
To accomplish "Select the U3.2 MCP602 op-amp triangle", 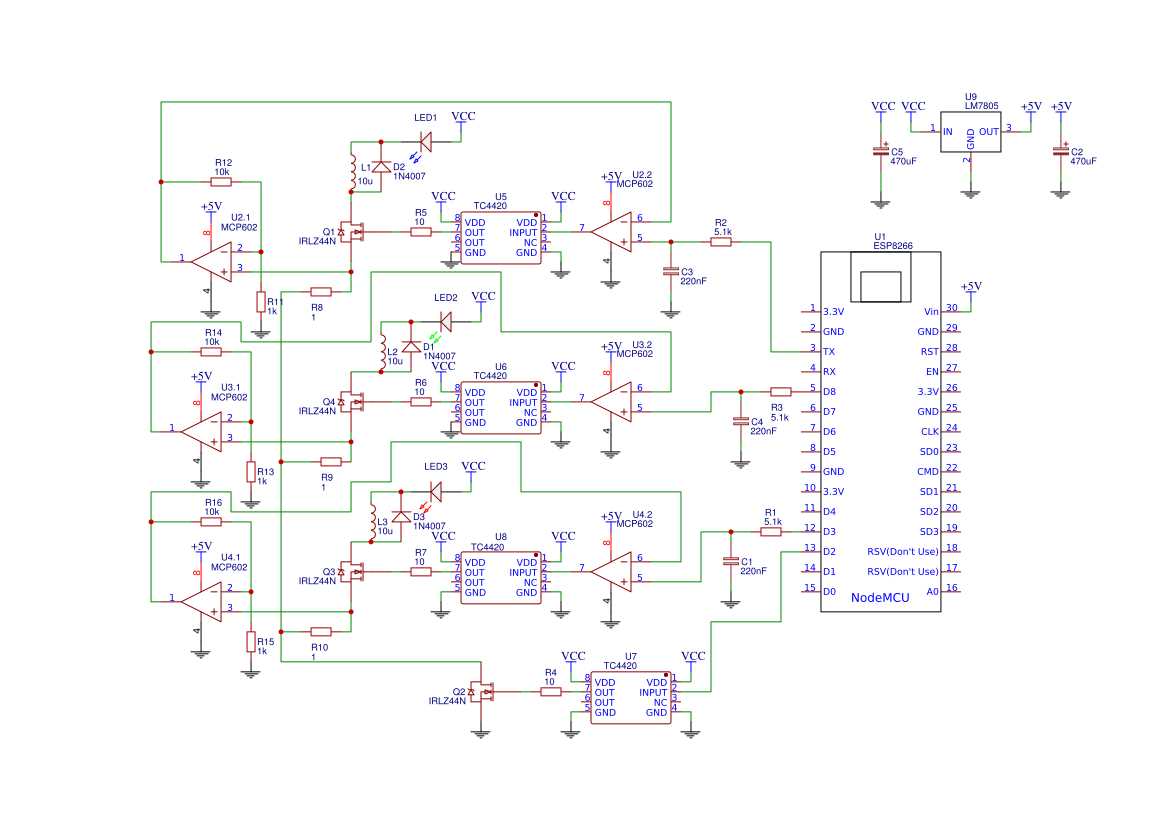I will (611, 401).
